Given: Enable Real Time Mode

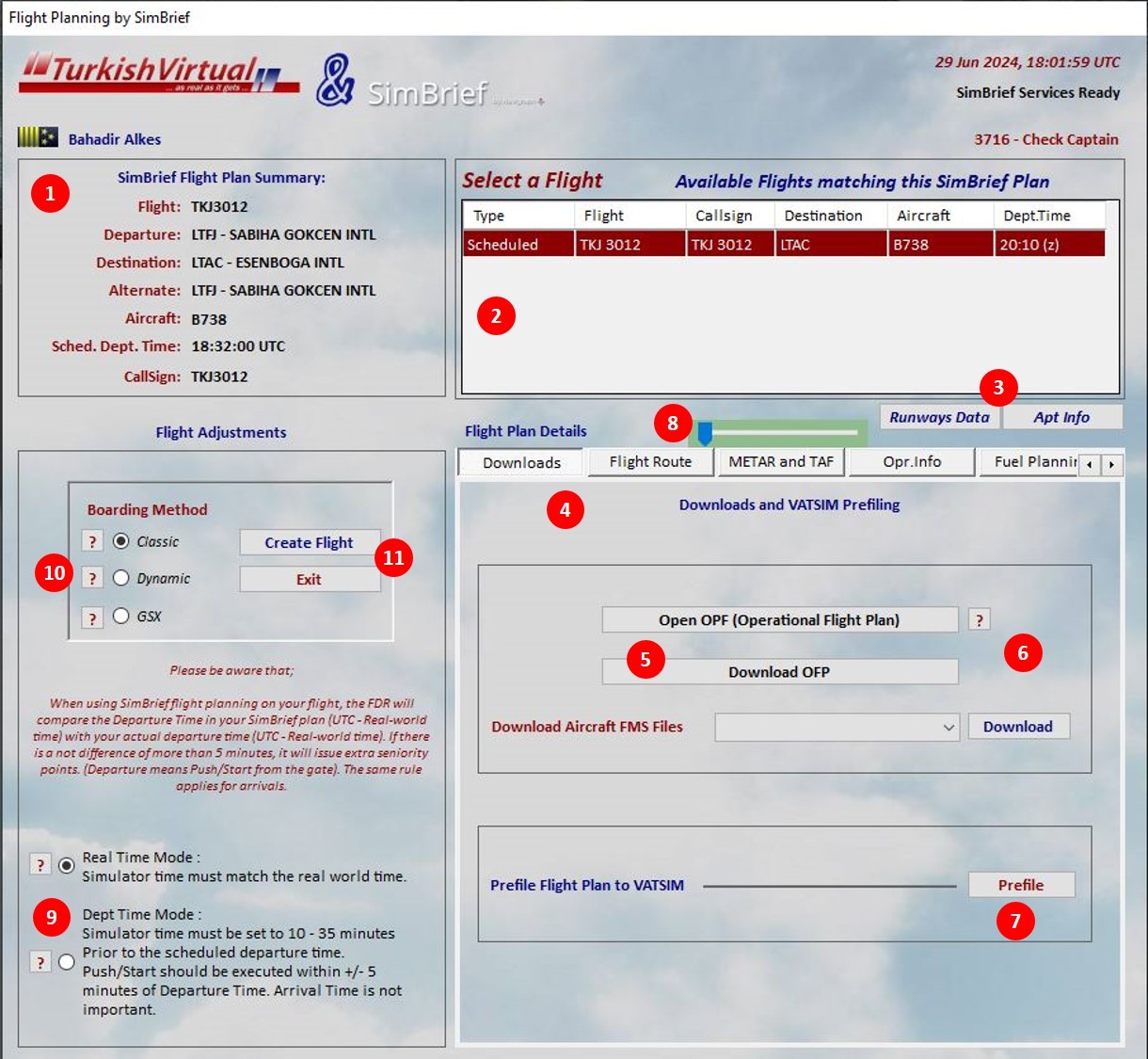Looking at the screenshot, I should click(67, 865).
